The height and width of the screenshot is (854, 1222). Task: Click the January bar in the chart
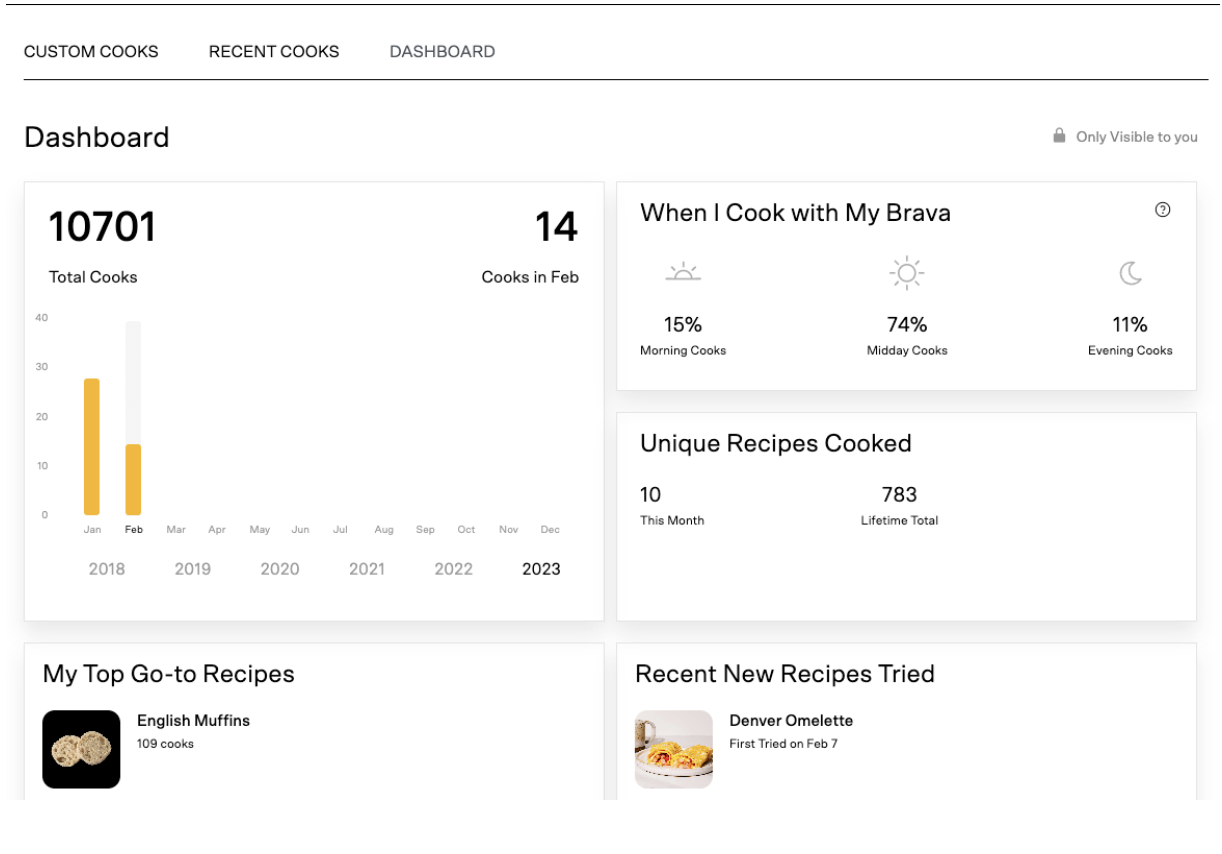click(x=92, y=447)
